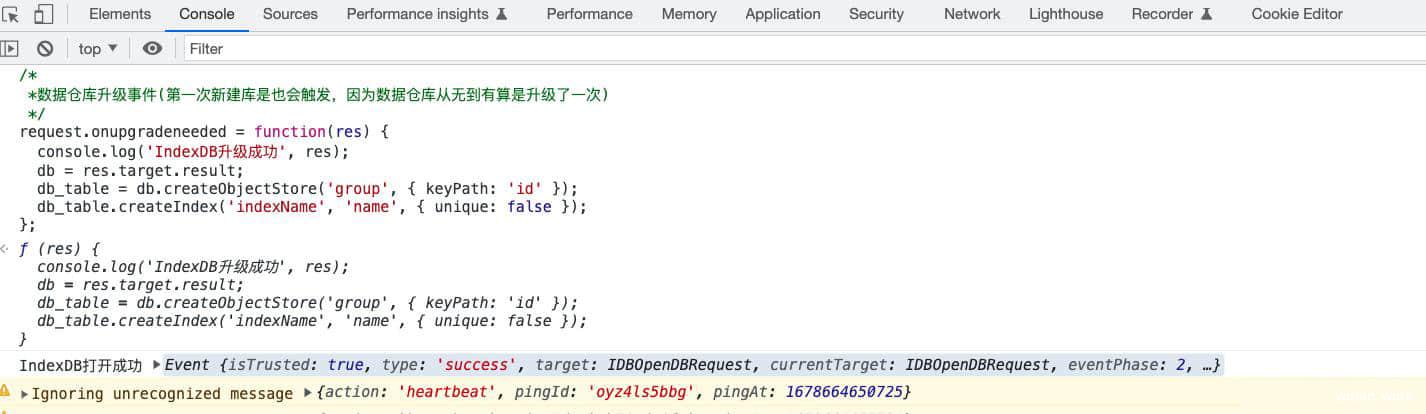Toggle the device toolbar icon

pyautogui.click(x=43, y=14)
